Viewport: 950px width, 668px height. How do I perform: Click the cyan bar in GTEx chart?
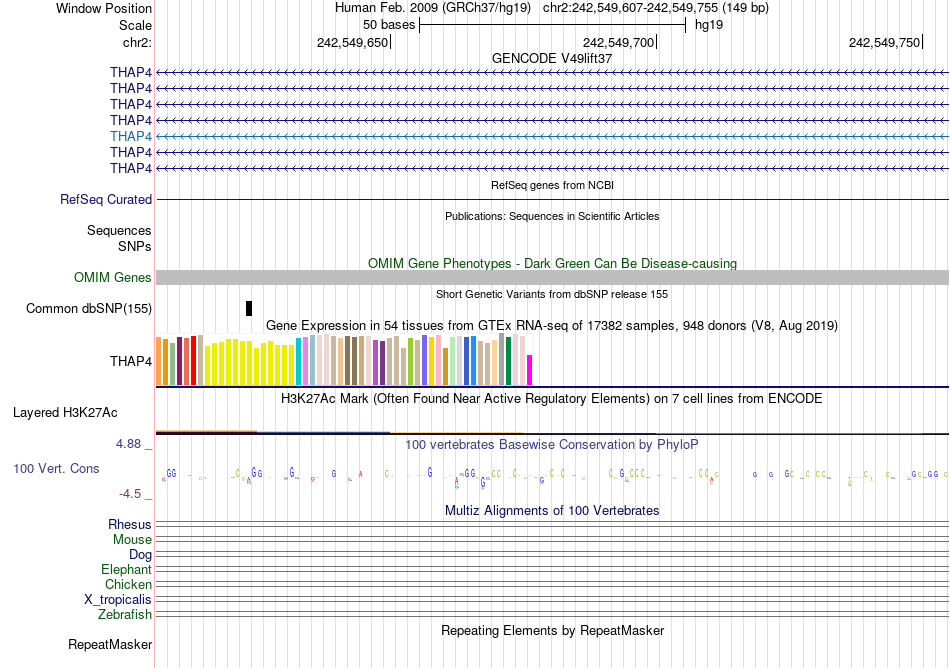coord(299,362)
